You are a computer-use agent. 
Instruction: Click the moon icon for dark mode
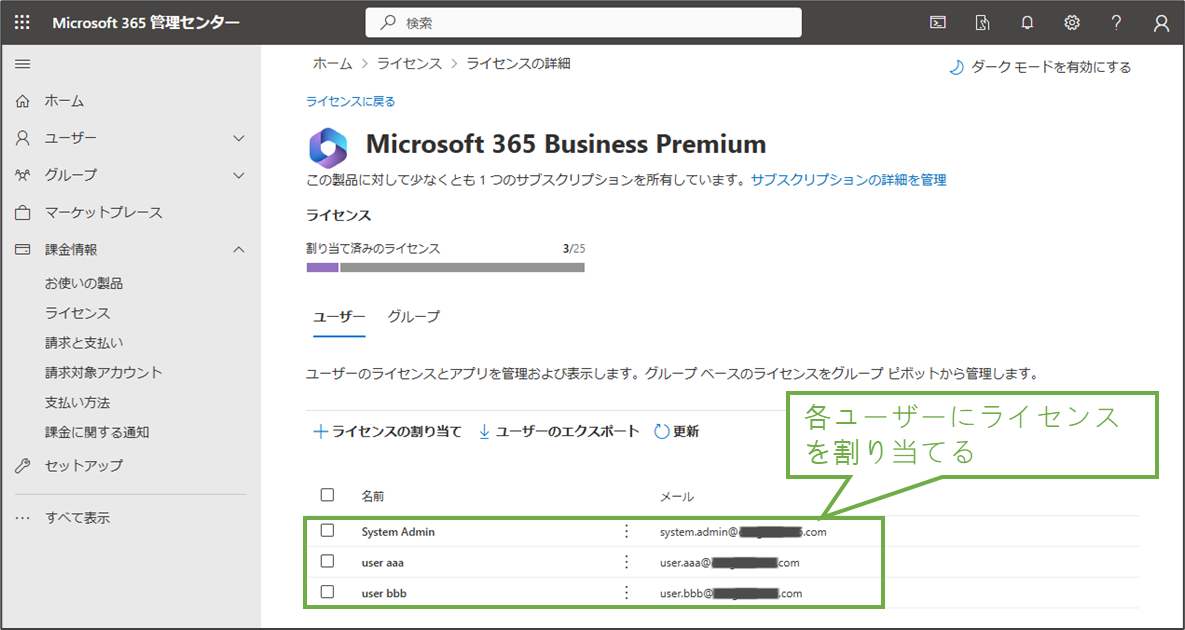(956, 68)
